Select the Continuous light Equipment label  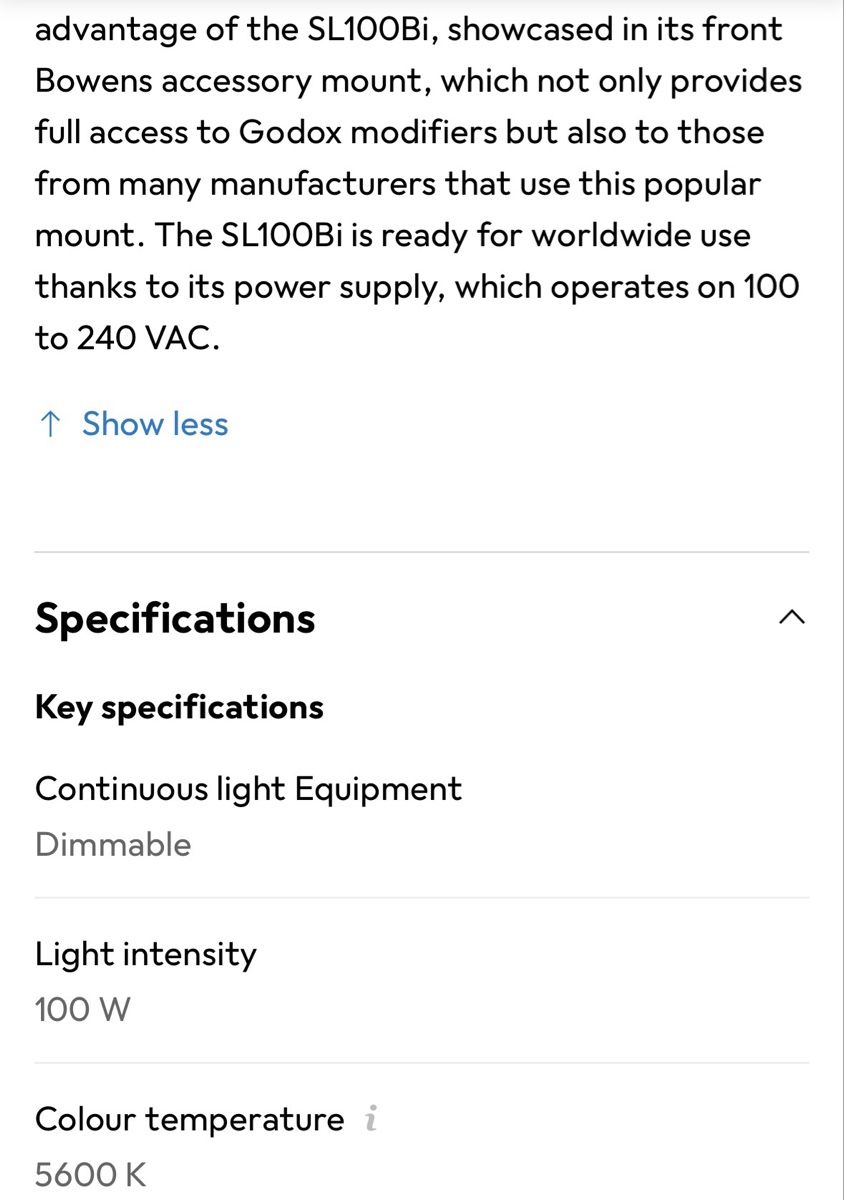(248, 789)
